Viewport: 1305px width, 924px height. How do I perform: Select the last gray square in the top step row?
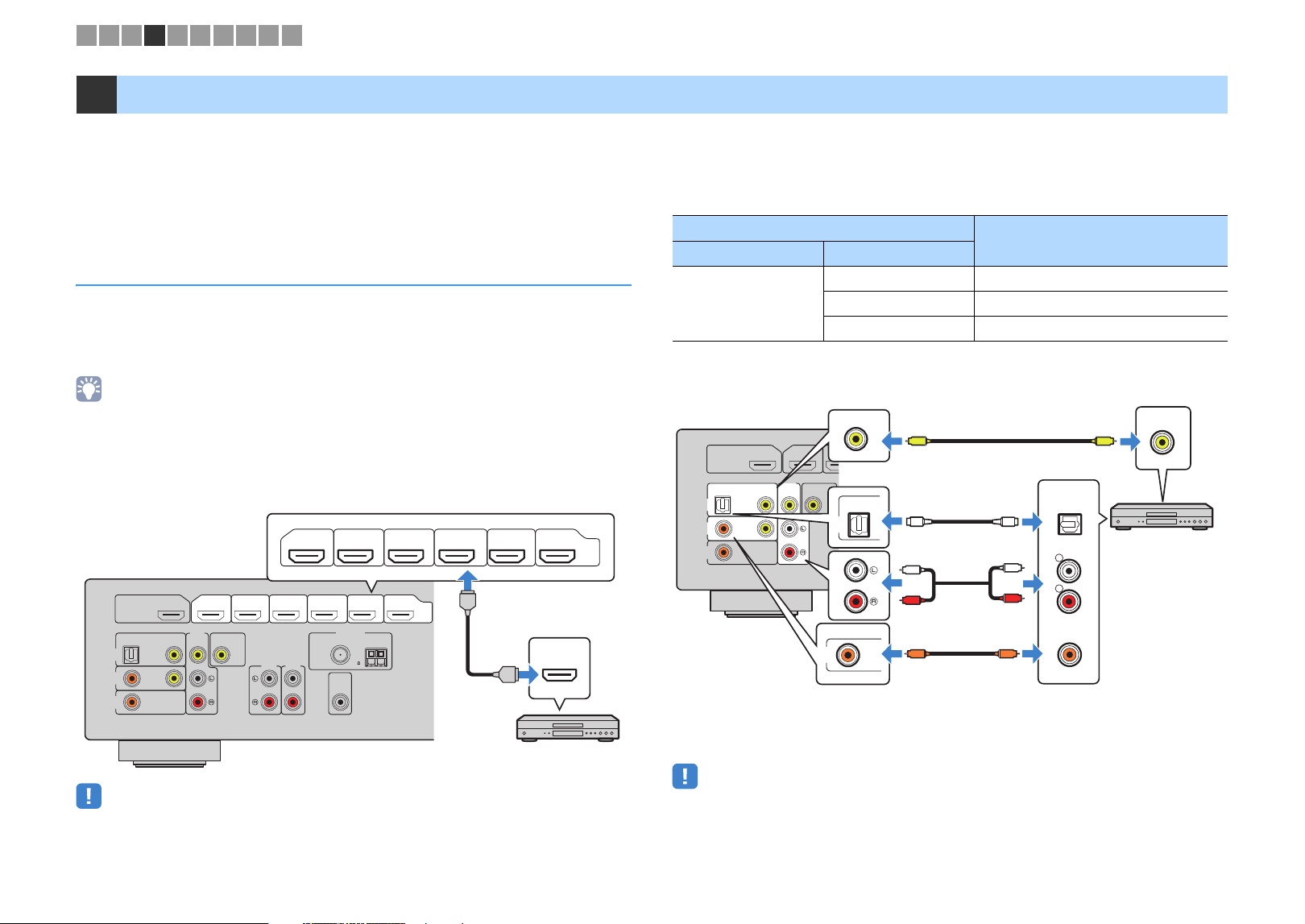[292, 35]
